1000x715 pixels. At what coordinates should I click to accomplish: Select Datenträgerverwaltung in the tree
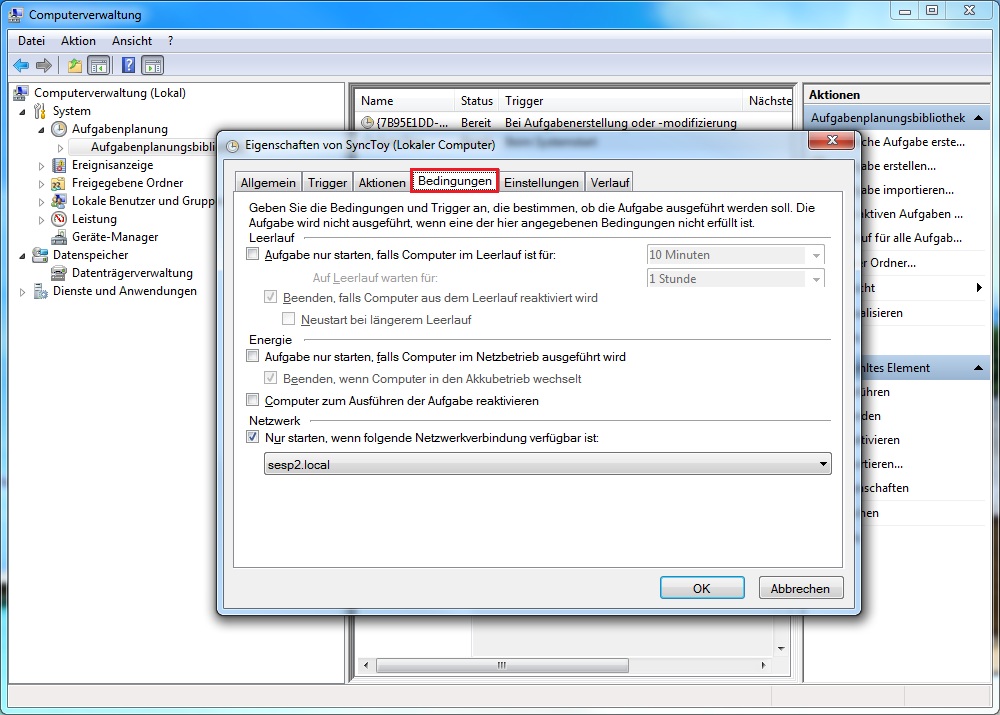(132, 273)
